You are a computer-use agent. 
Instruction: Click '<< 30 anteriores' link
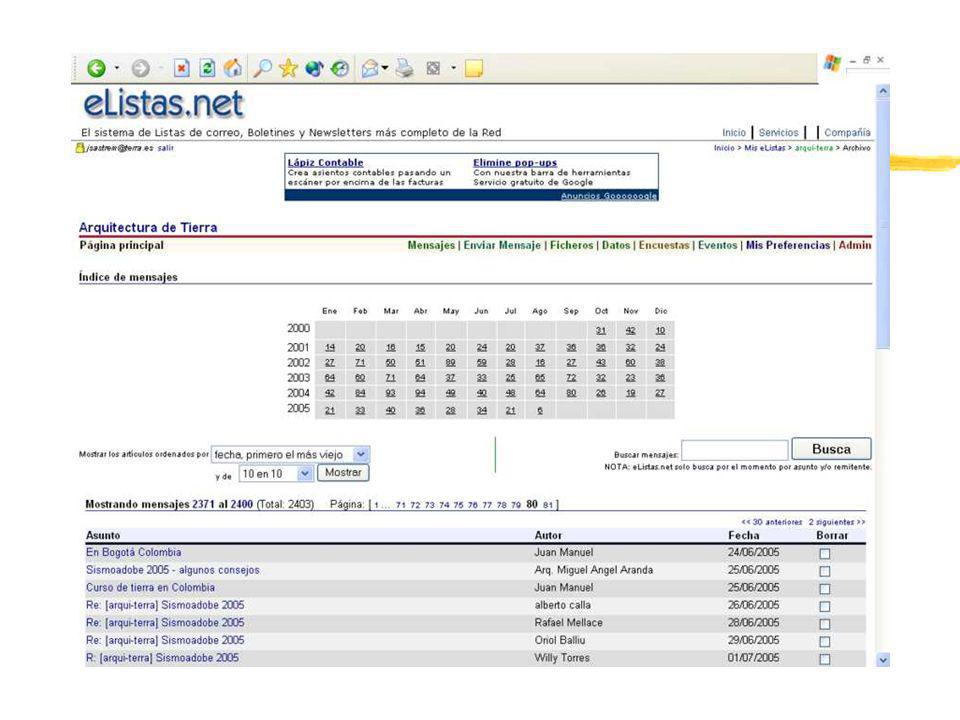click(771, 522)
